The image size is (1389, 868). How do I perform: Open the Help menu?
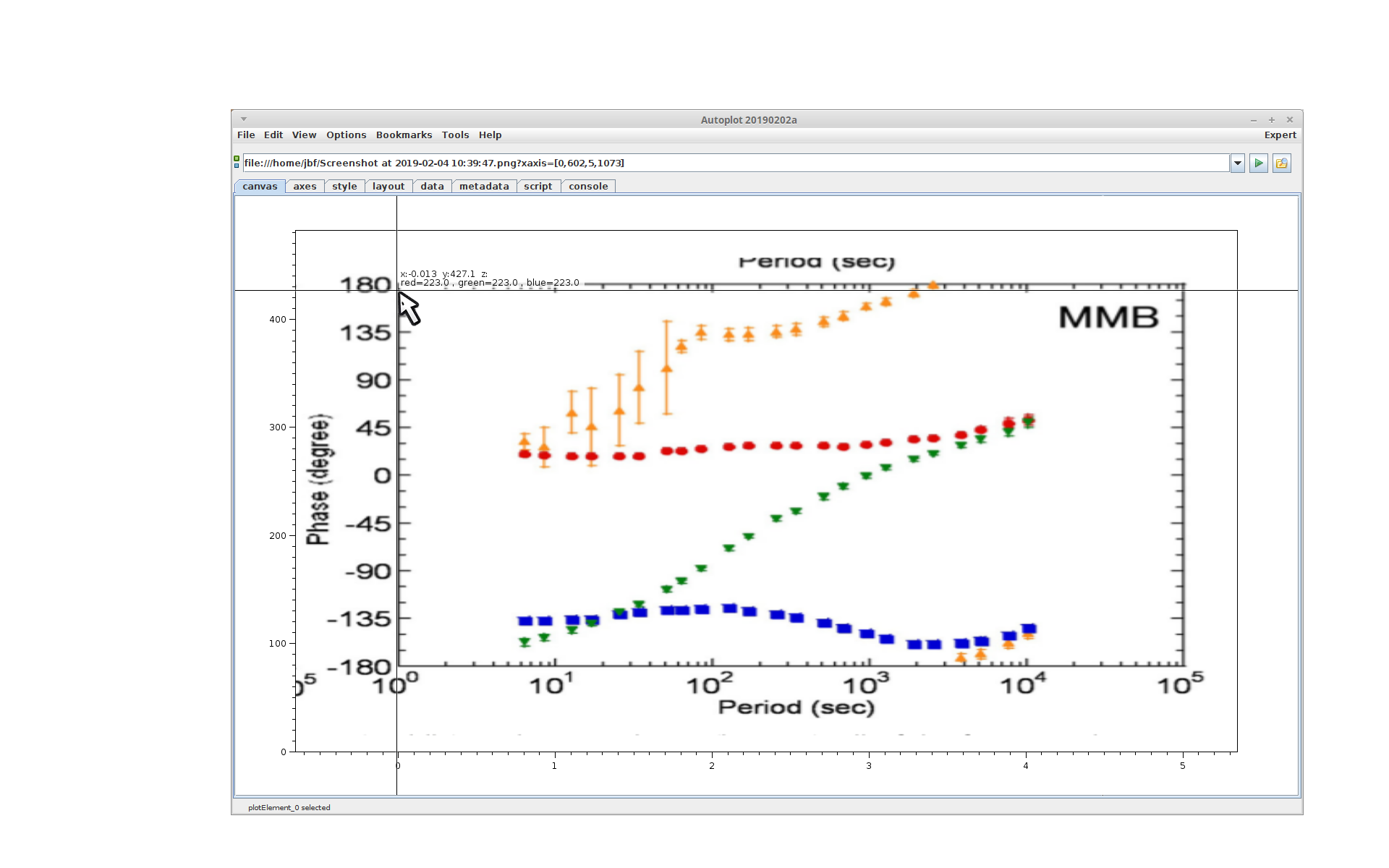(x=490, y=135)
